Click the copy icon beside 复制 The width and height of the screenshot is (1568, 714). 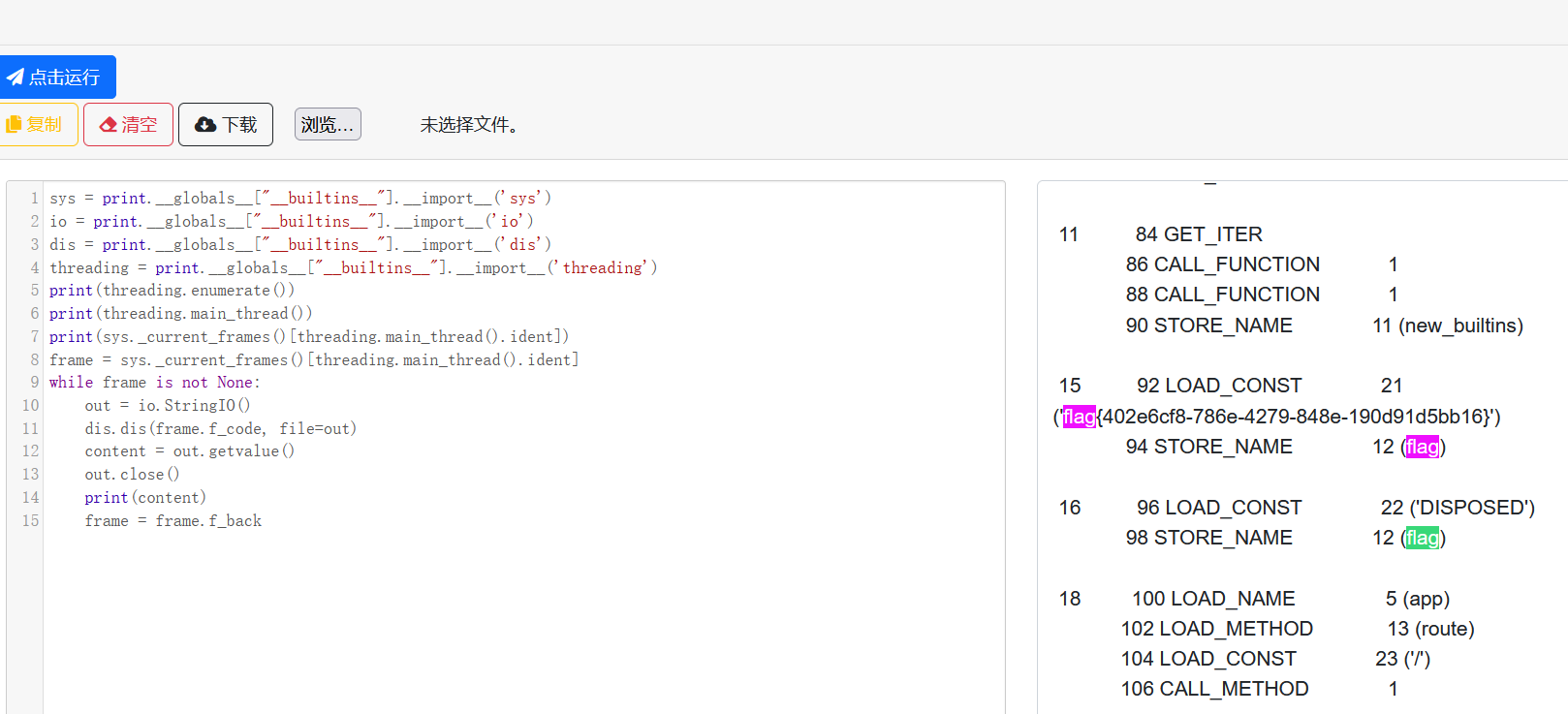point(14,124)
